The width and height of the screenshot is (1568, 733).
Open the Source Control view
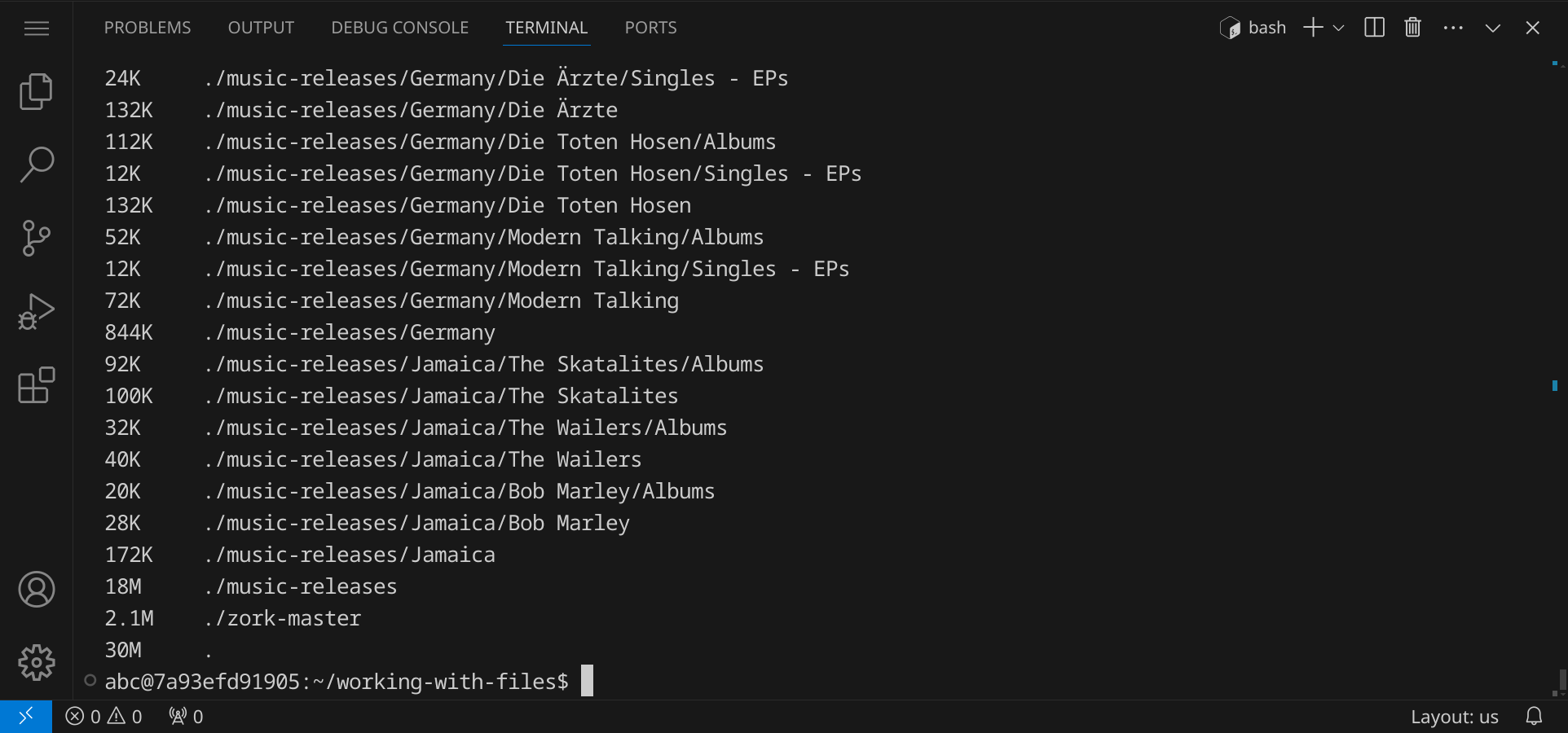[36, 238]
